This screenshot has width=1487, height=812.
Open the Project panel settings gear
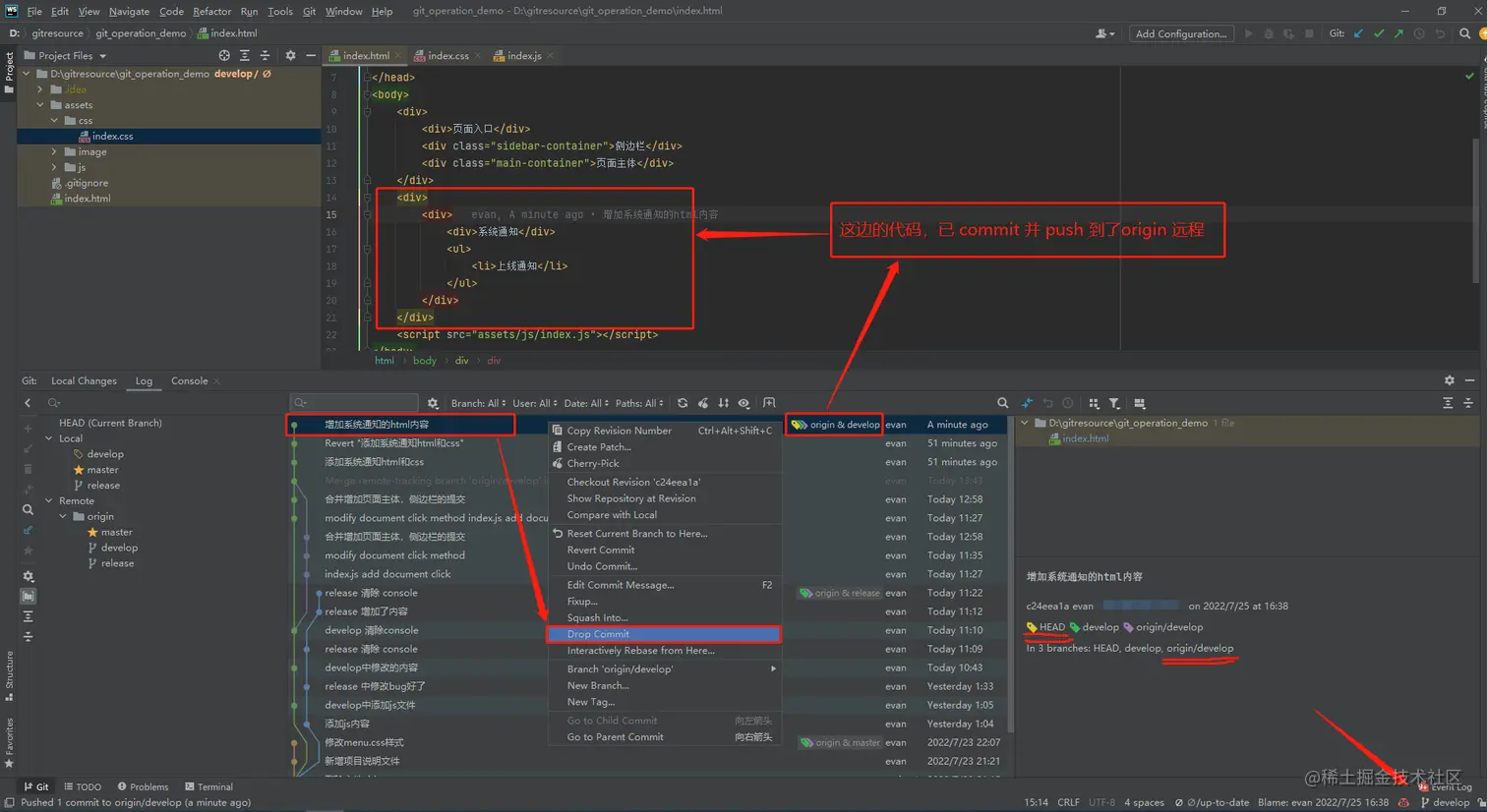coord(290,56)
